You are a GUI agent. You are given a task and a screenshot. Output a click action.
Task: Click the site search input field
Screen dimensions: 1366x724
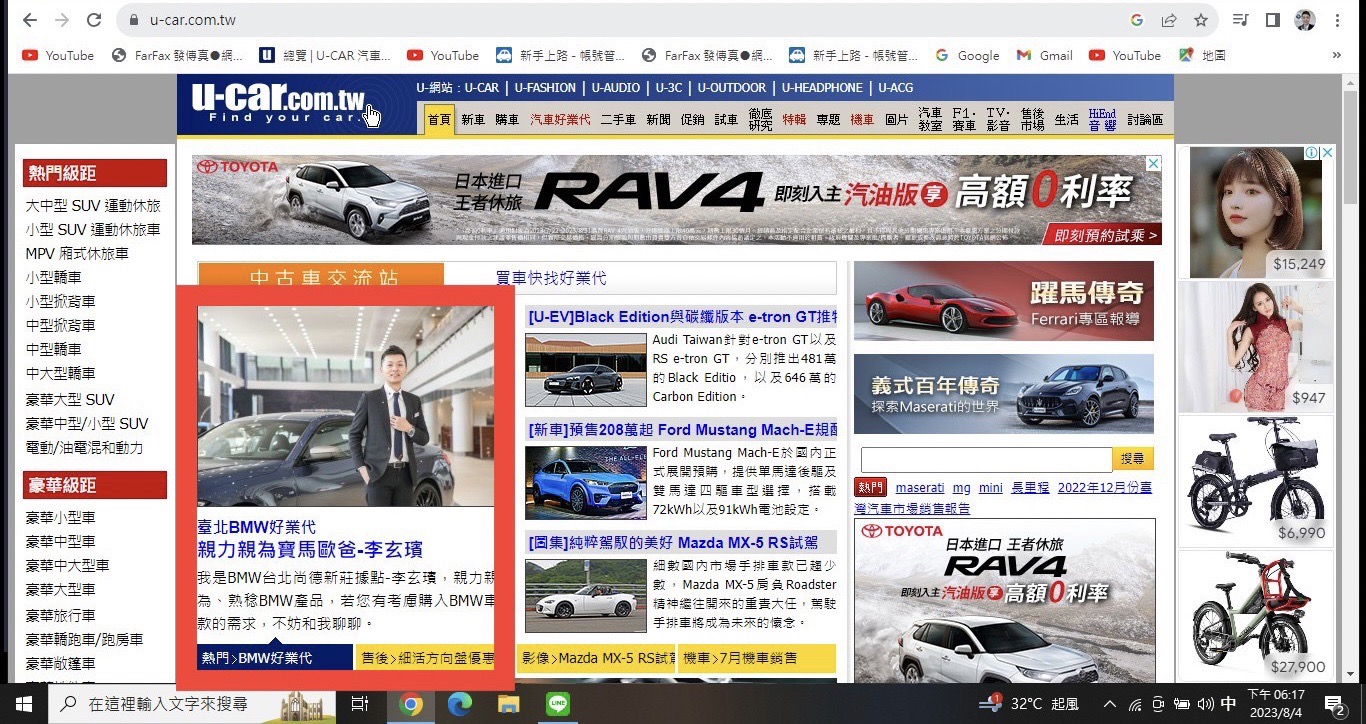(x=986, y=459)
